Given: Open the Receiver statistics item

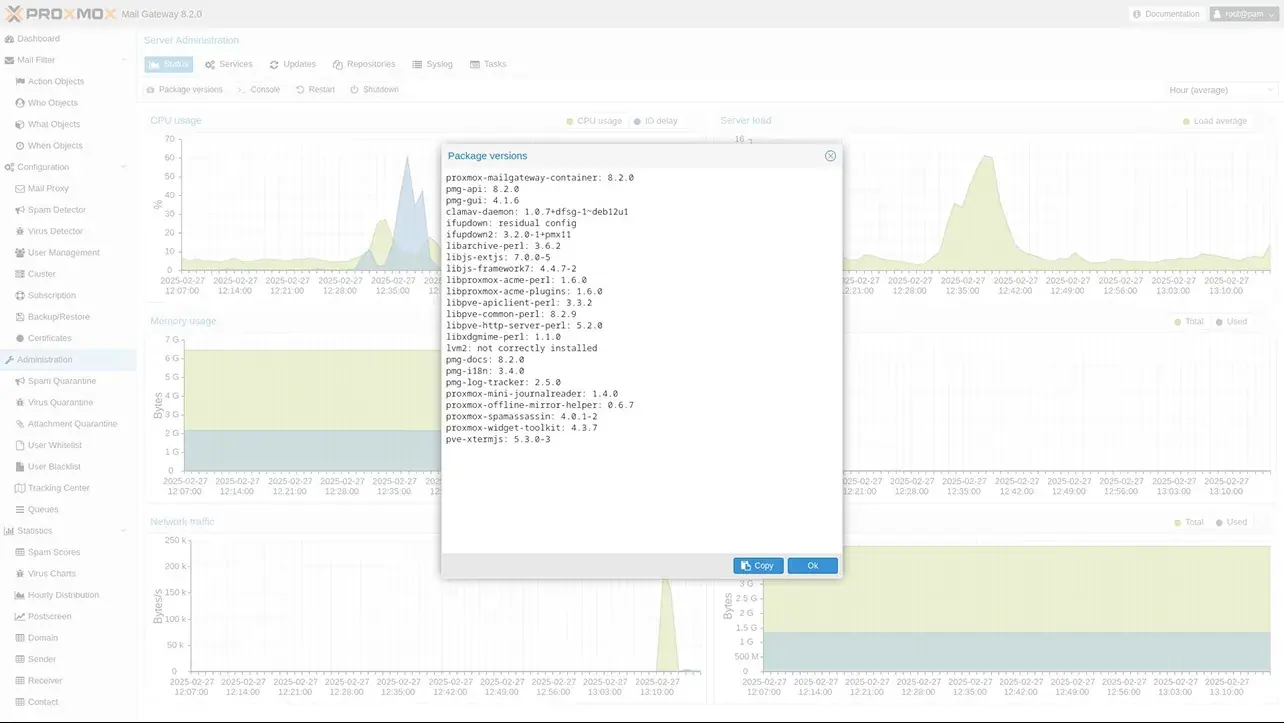Looking at the screenshot, I should [x=68, y=681].
